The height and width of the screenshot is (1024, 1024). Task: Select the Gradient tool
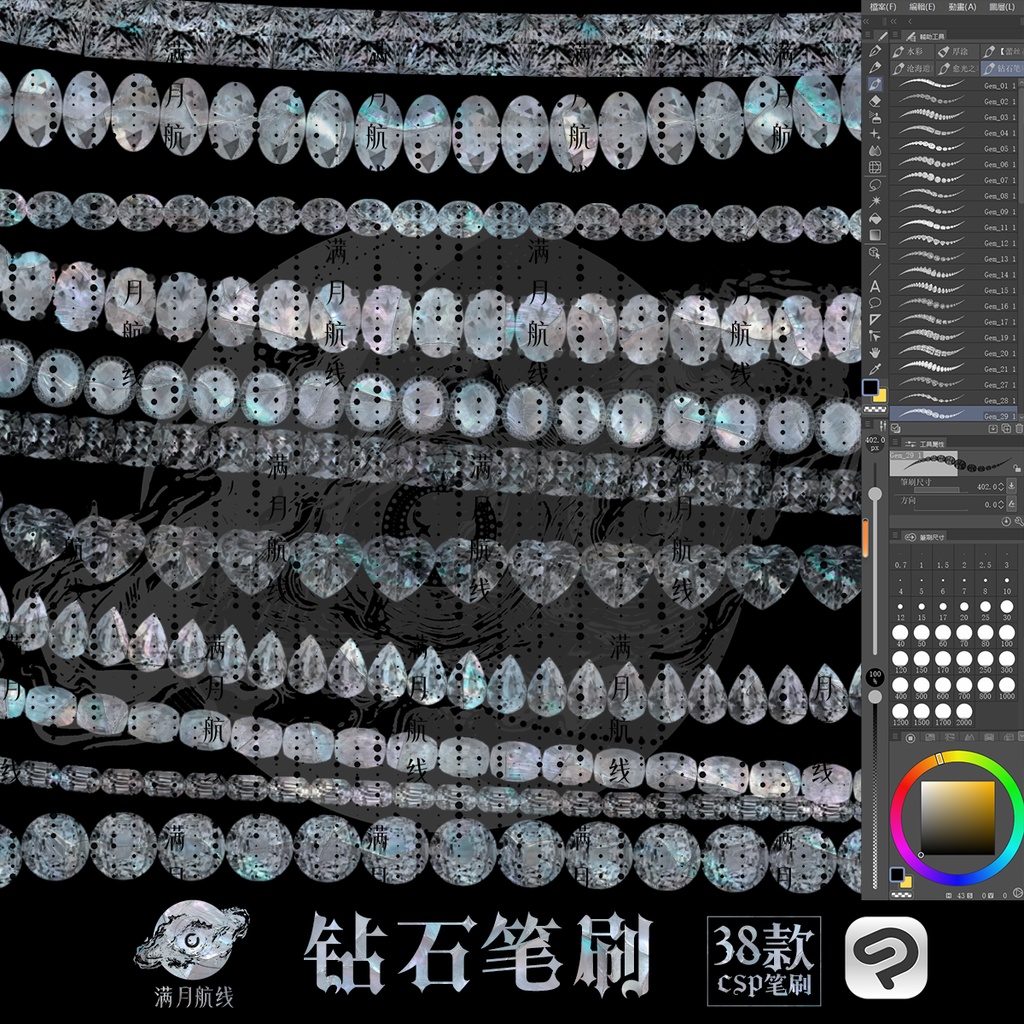[877, 236]
